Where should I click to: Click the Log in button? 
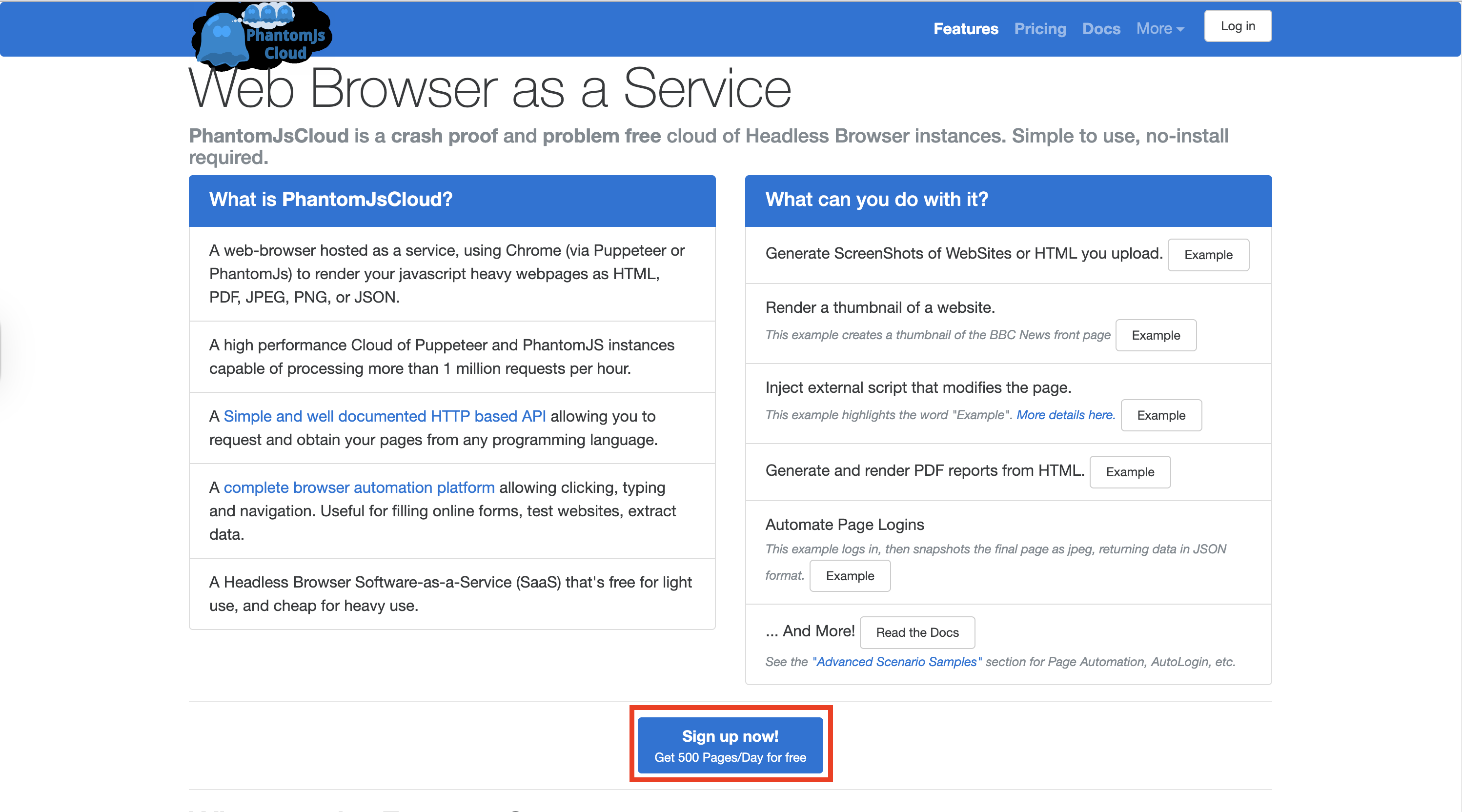pyautogui.click(x=1237, y=25)
